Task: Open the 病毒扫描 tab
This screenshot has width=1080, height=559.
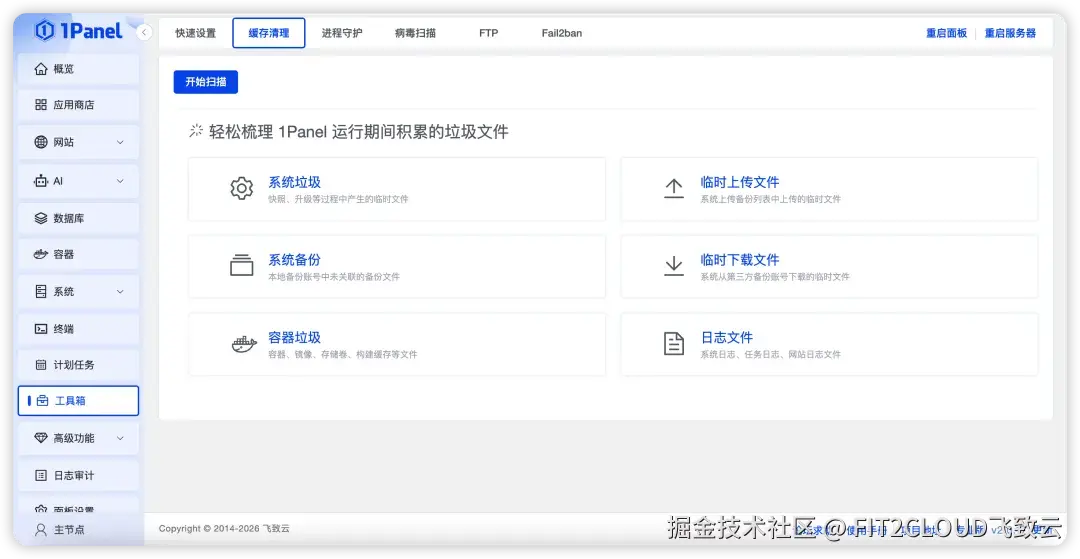Action: pos(415,33)
